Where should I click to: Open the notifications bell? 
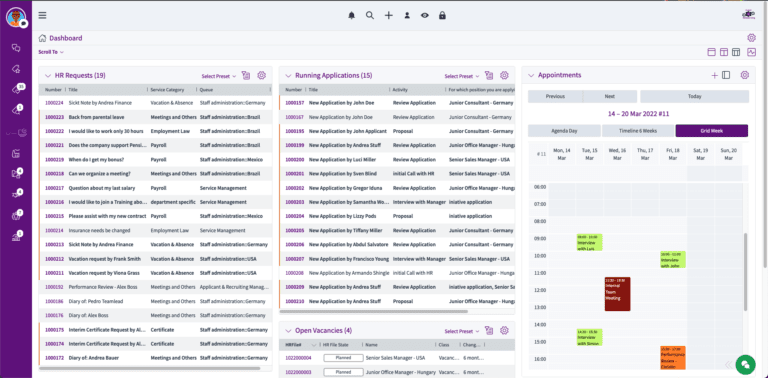coord(351,16)
